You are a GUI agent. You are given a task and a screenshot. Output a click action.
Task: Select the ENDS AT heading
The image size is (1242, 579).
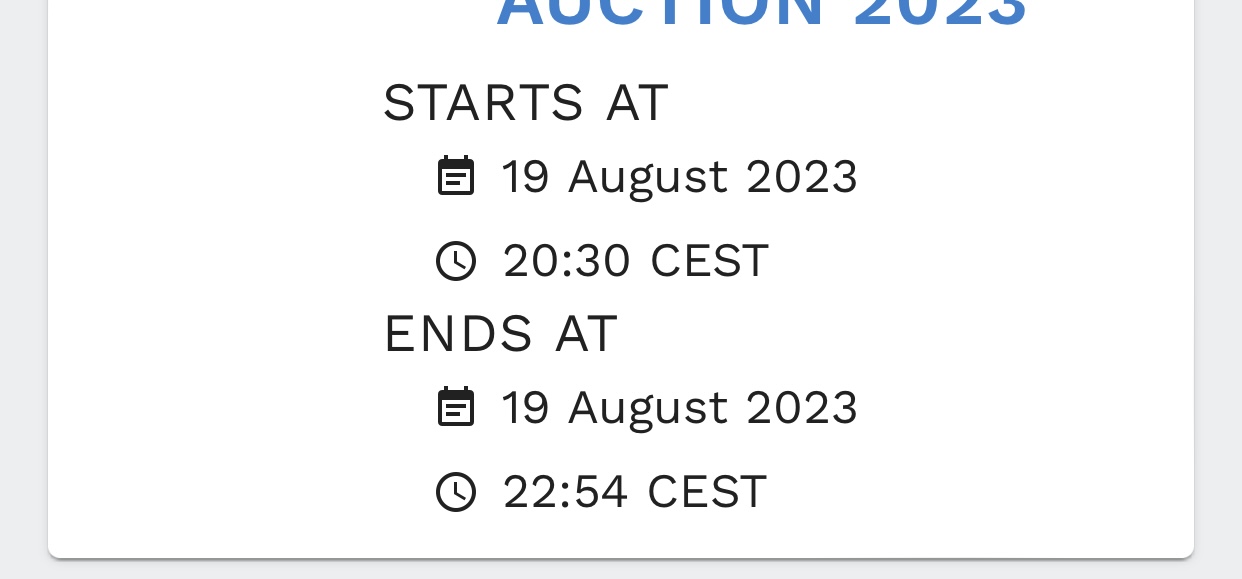pos(501,334)
